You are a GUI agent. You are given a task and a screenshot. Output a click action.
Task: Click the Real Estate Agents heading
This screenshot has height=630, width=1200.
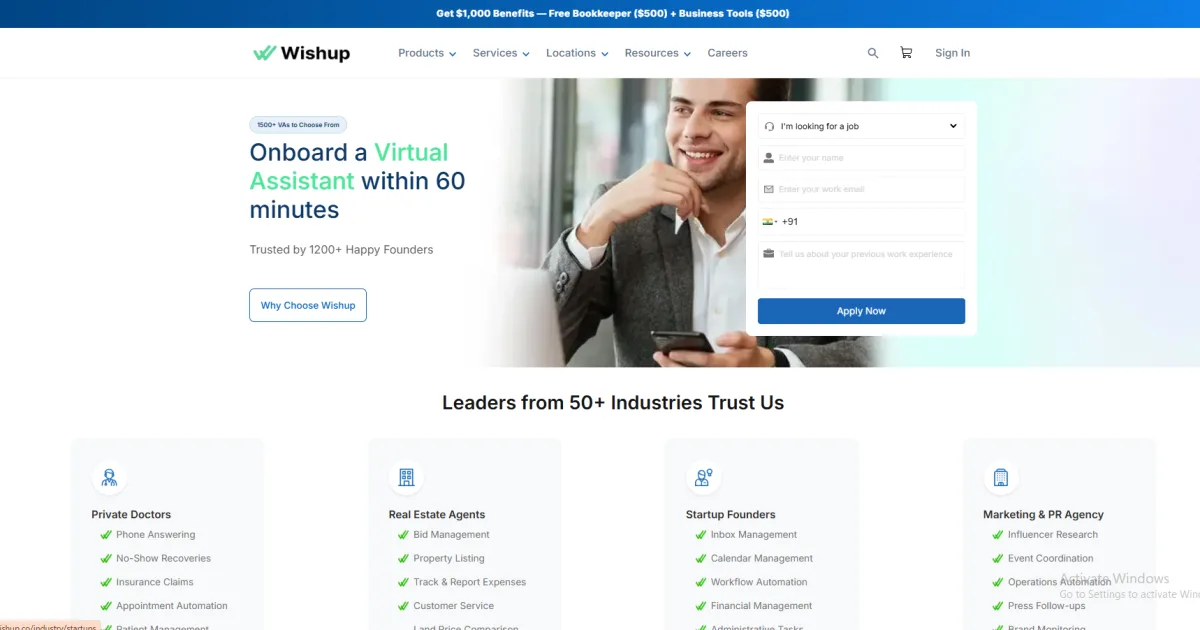click(x=437, y=515)
